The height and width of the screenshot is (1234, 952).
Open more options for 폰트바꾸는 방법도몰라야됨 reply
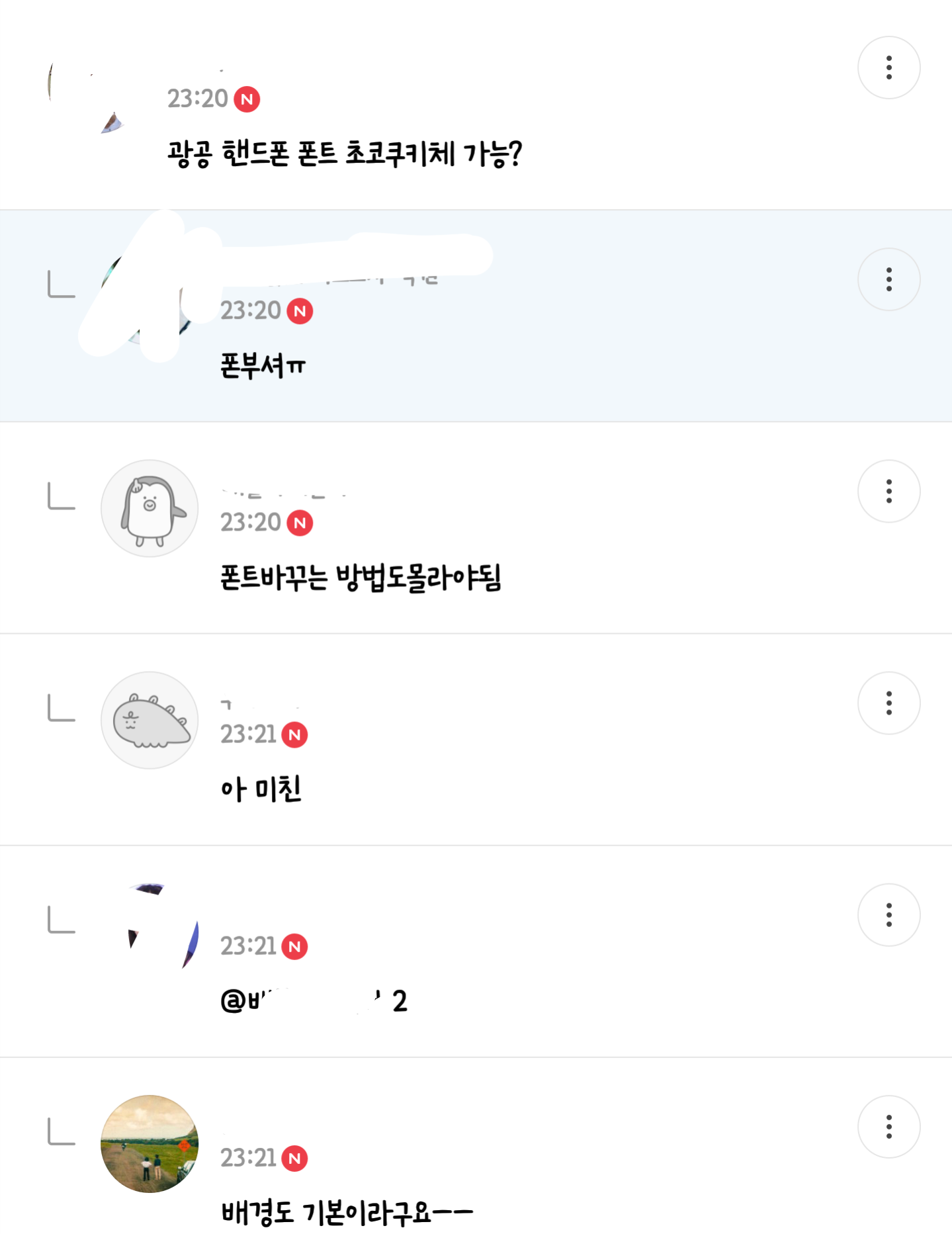click(x=888, y=491)
